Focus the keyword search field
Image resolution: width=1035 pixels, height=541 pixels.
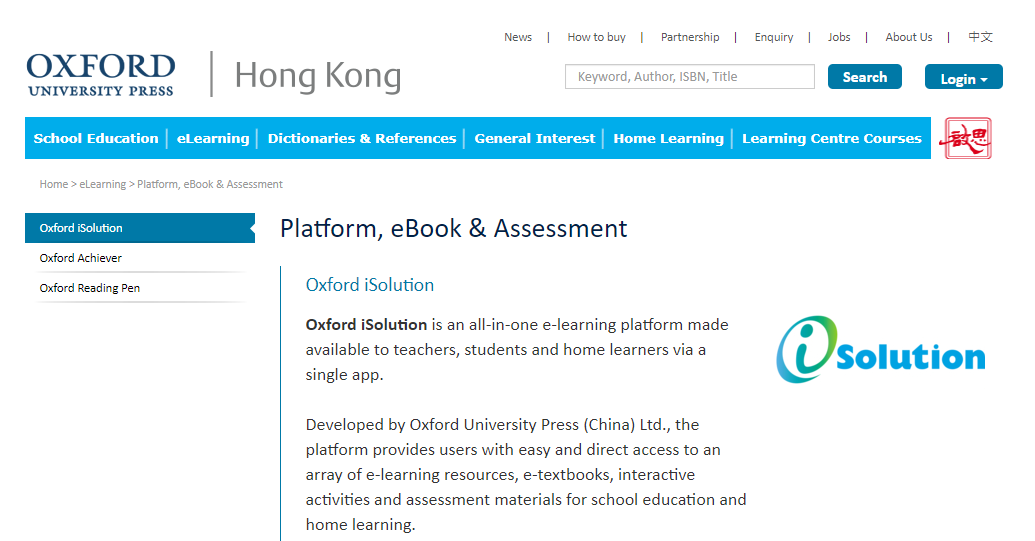pos(689,77)
